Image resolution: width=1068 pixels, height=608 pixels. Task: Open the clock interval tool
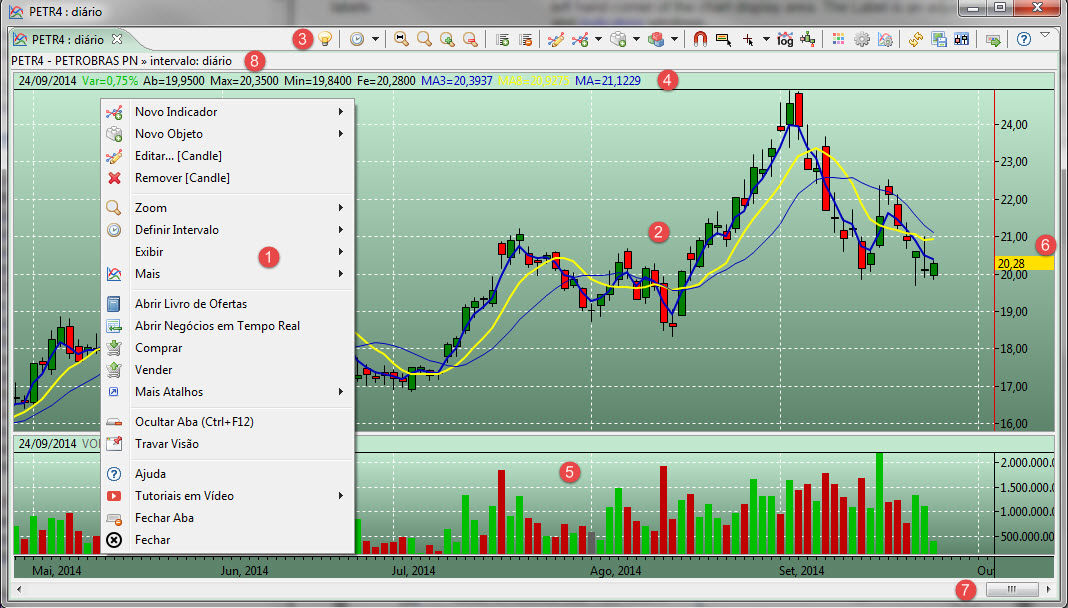tap(357, 39)
